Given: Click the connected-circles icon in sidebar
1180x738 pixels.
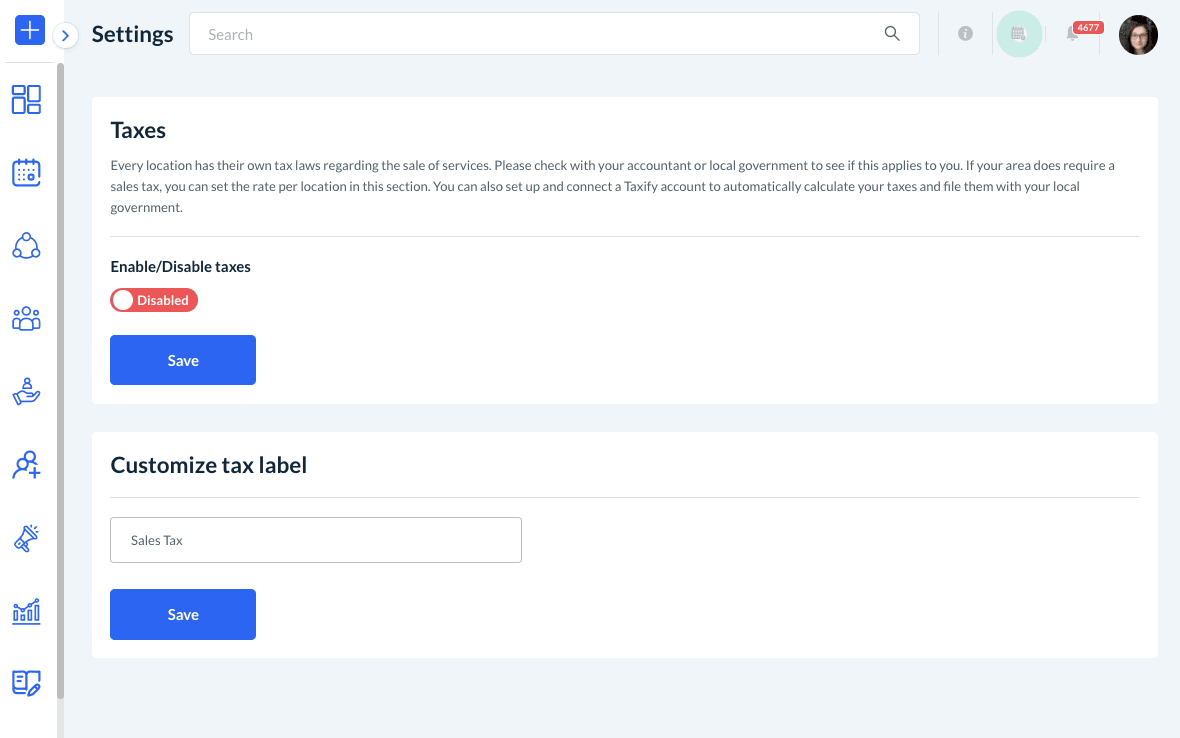Looking at the screenshot, I should coord(26,246).
